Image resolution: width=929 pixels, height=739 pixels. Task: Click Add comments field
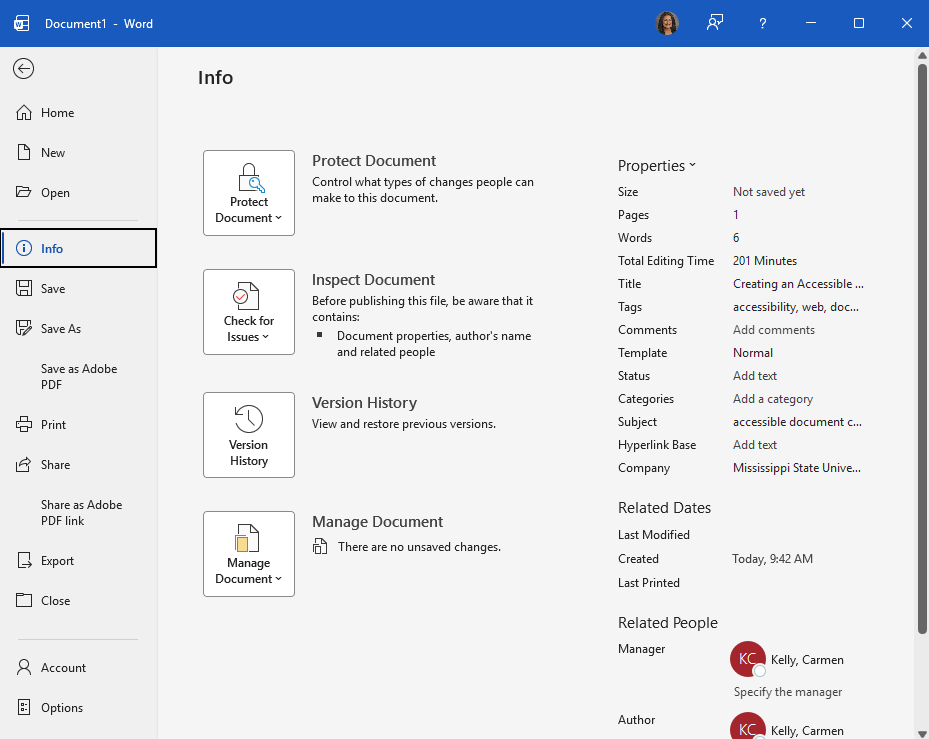[x=774, y=330]
